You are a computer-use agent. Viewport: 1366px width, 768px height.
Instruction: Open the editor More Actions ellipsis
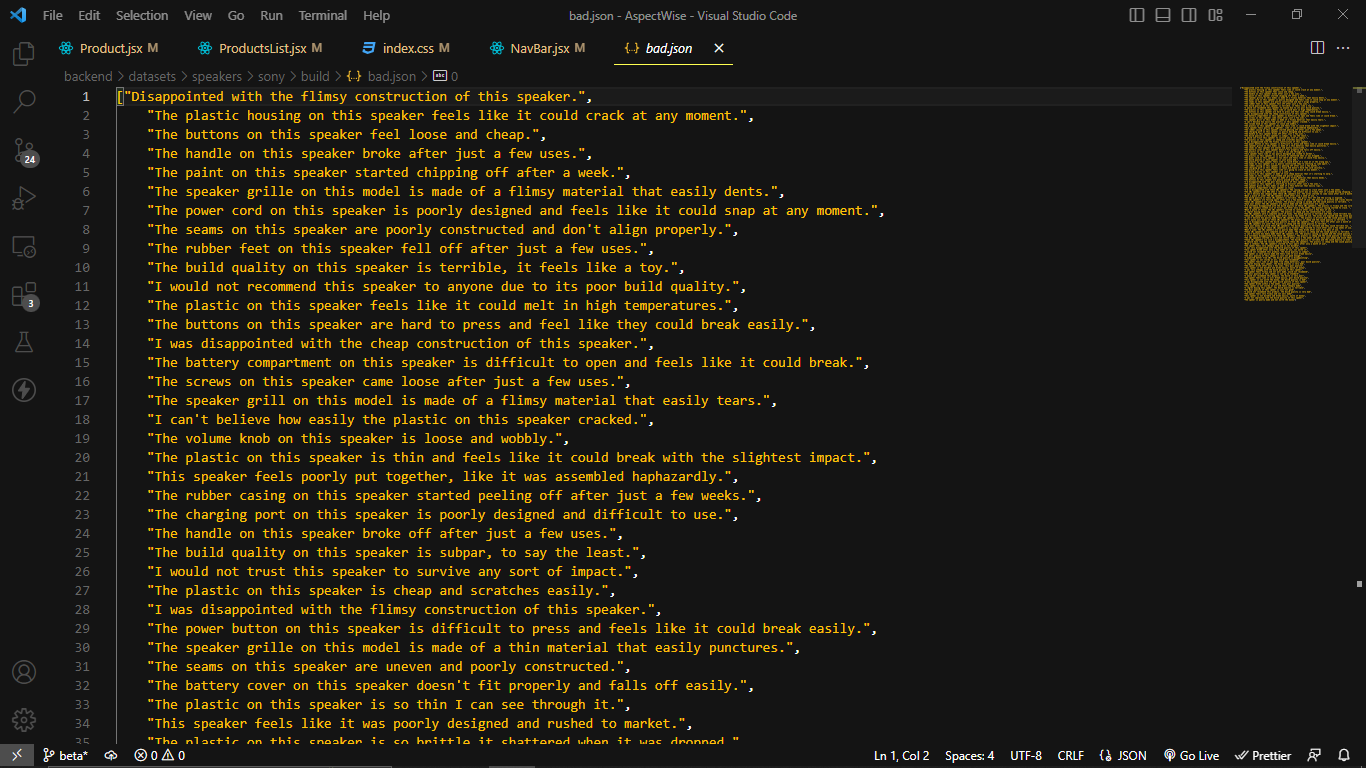(1345, 48)
